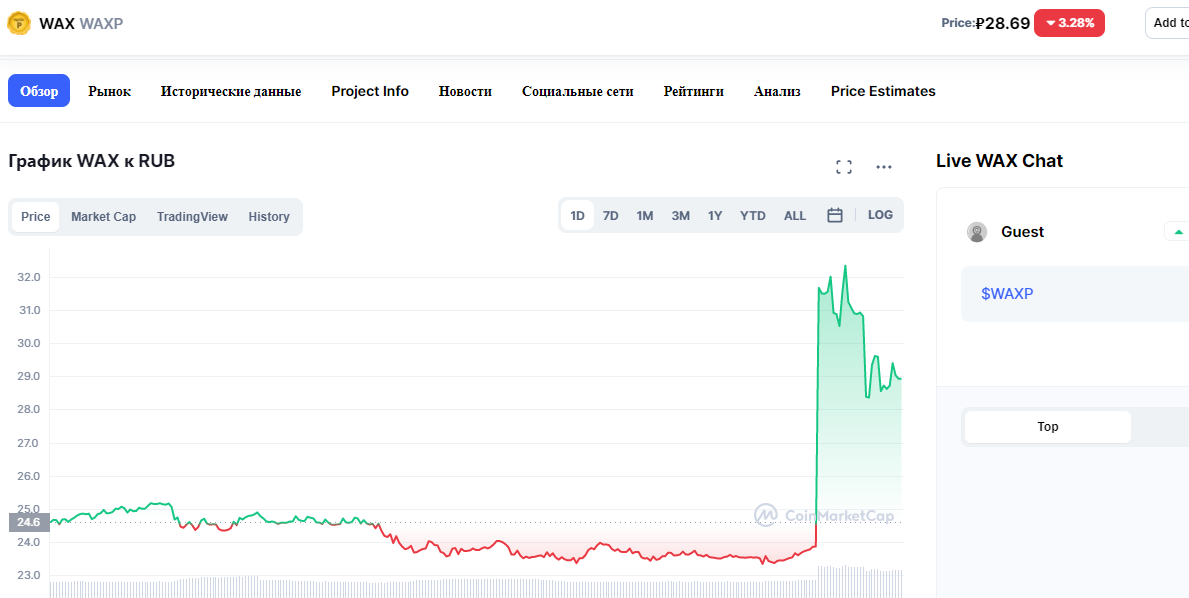Click the Add to button
The image size is (1189, 598).
pyautogui.click(x=1168, y=23)
